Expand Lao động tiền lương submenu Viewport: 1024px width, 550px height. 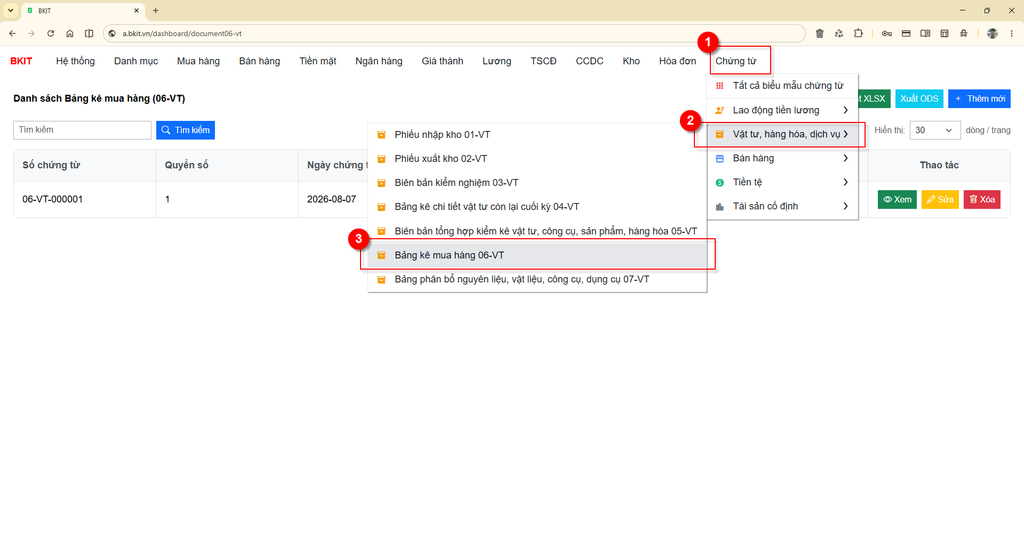(782, 110)
